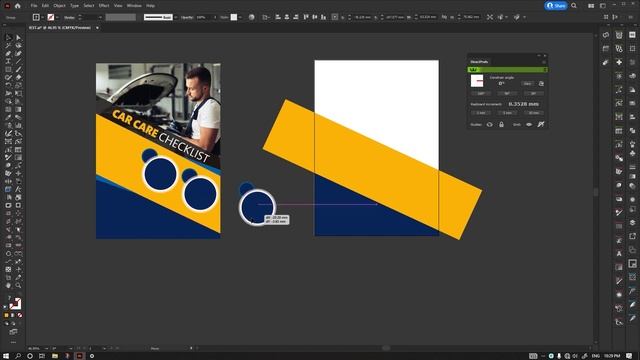
Task: Click the Stroke color swatch in control bar
Action: click(x=51, y=17)
